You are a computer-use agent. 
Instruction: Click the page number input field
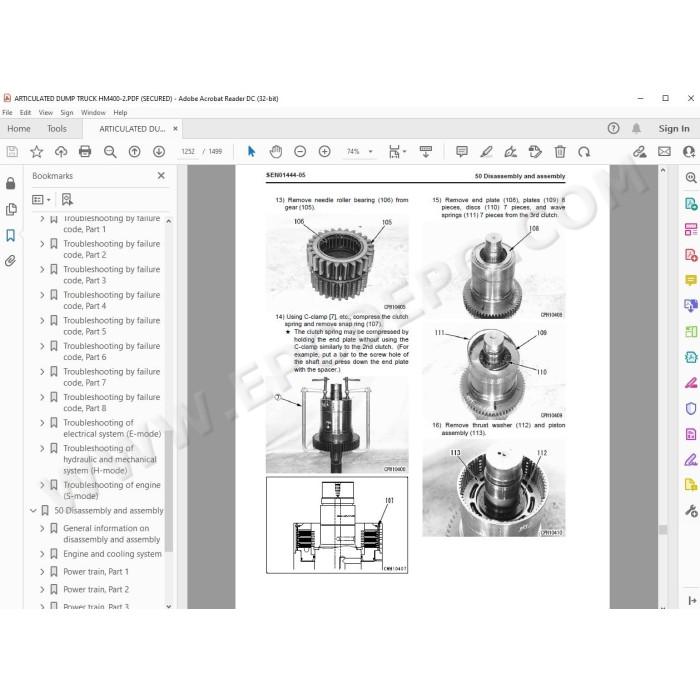(x=188, y=152)
